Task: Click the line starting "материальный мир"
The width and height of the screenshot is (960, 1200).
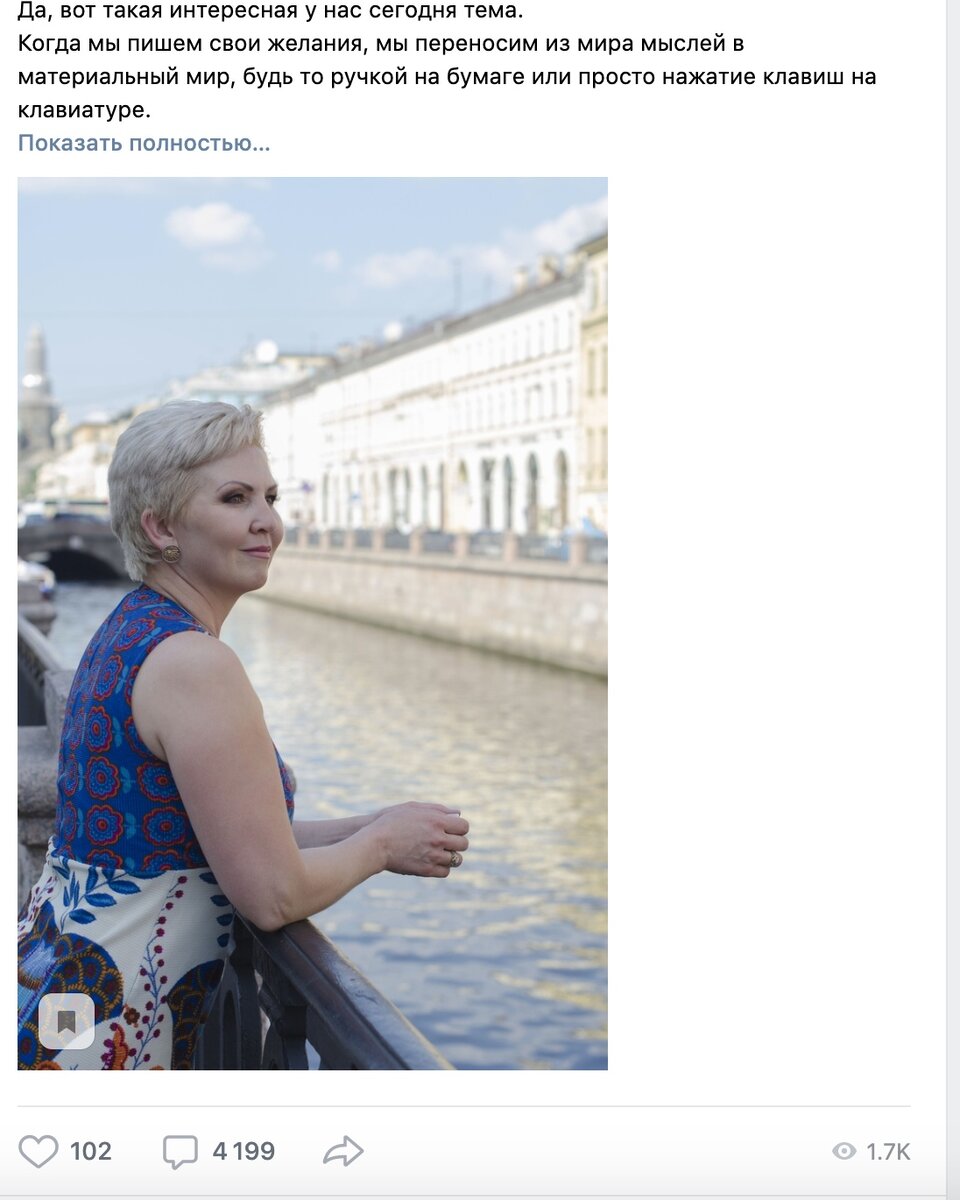Action: pyautogui.click(x=447, y=77)
